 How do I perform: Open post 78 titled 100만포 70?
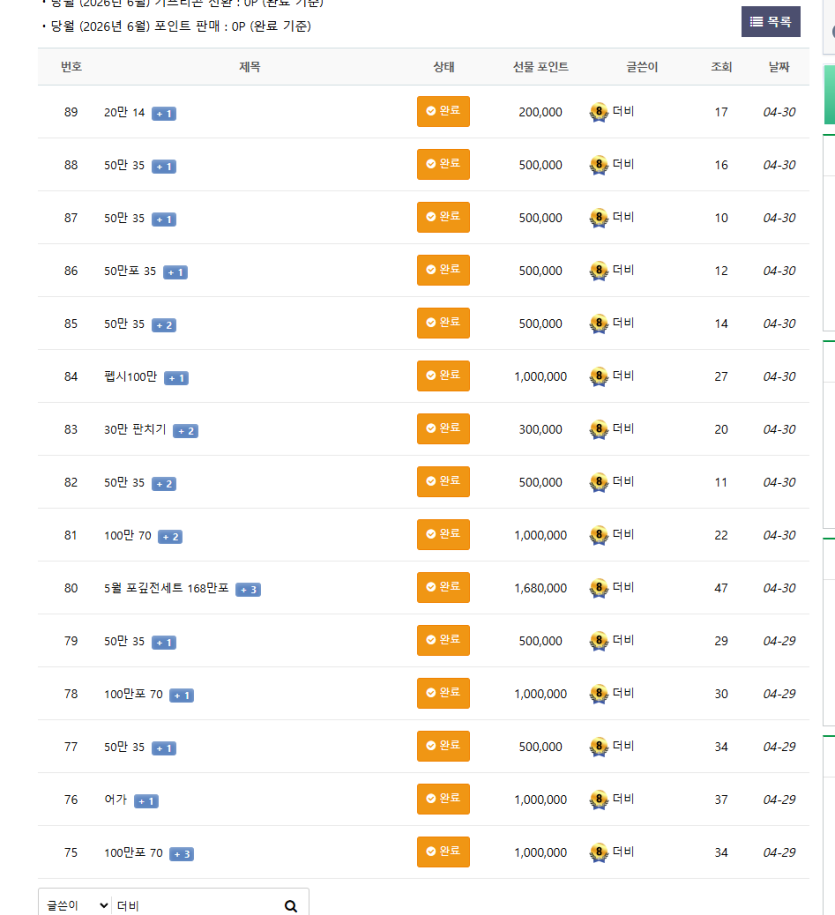[133, 694]
